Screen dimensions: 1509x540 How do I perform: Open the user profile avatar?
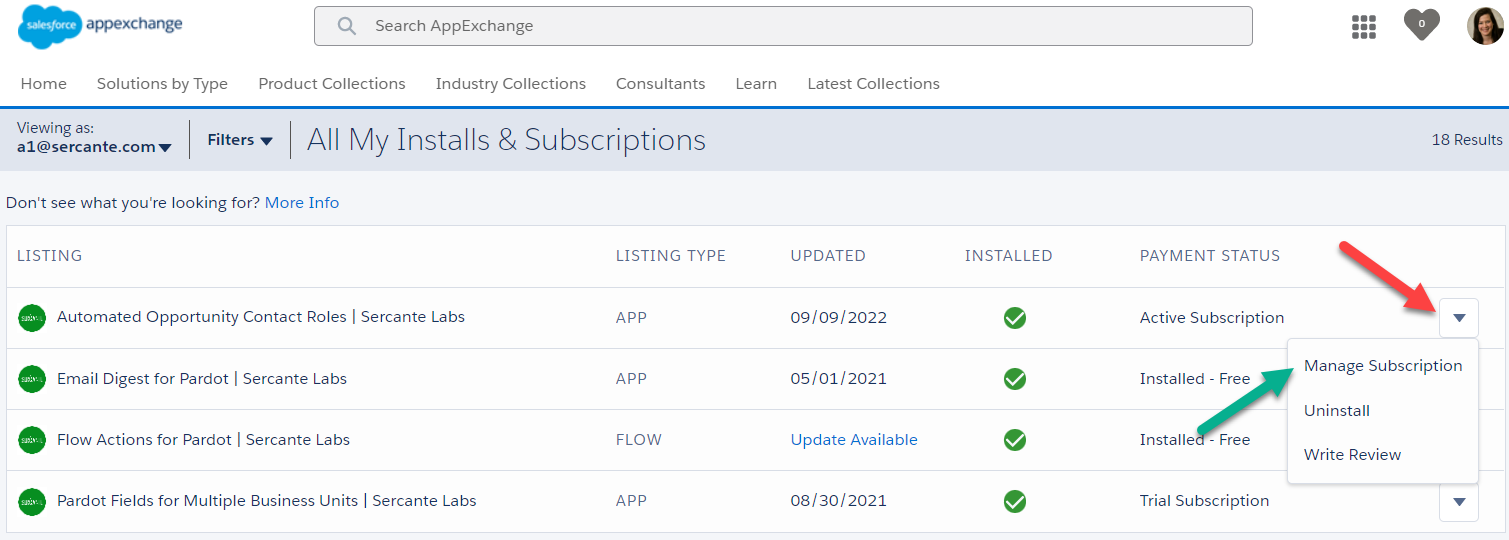1485,26
